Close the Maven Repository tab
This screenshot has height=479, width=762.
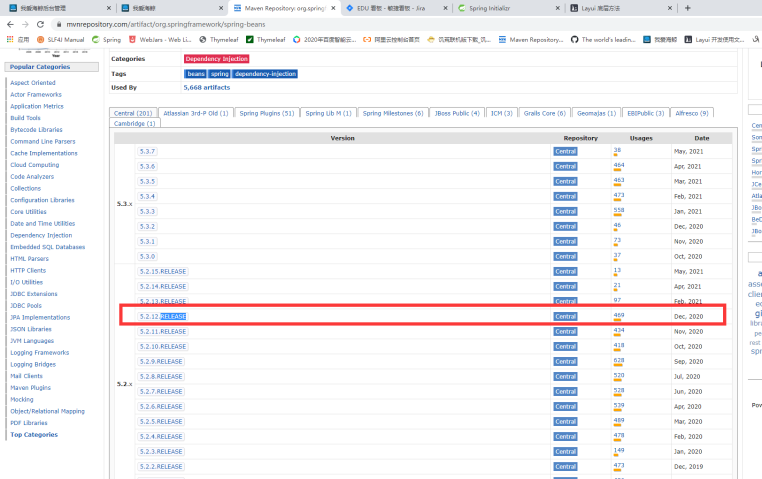333,8
